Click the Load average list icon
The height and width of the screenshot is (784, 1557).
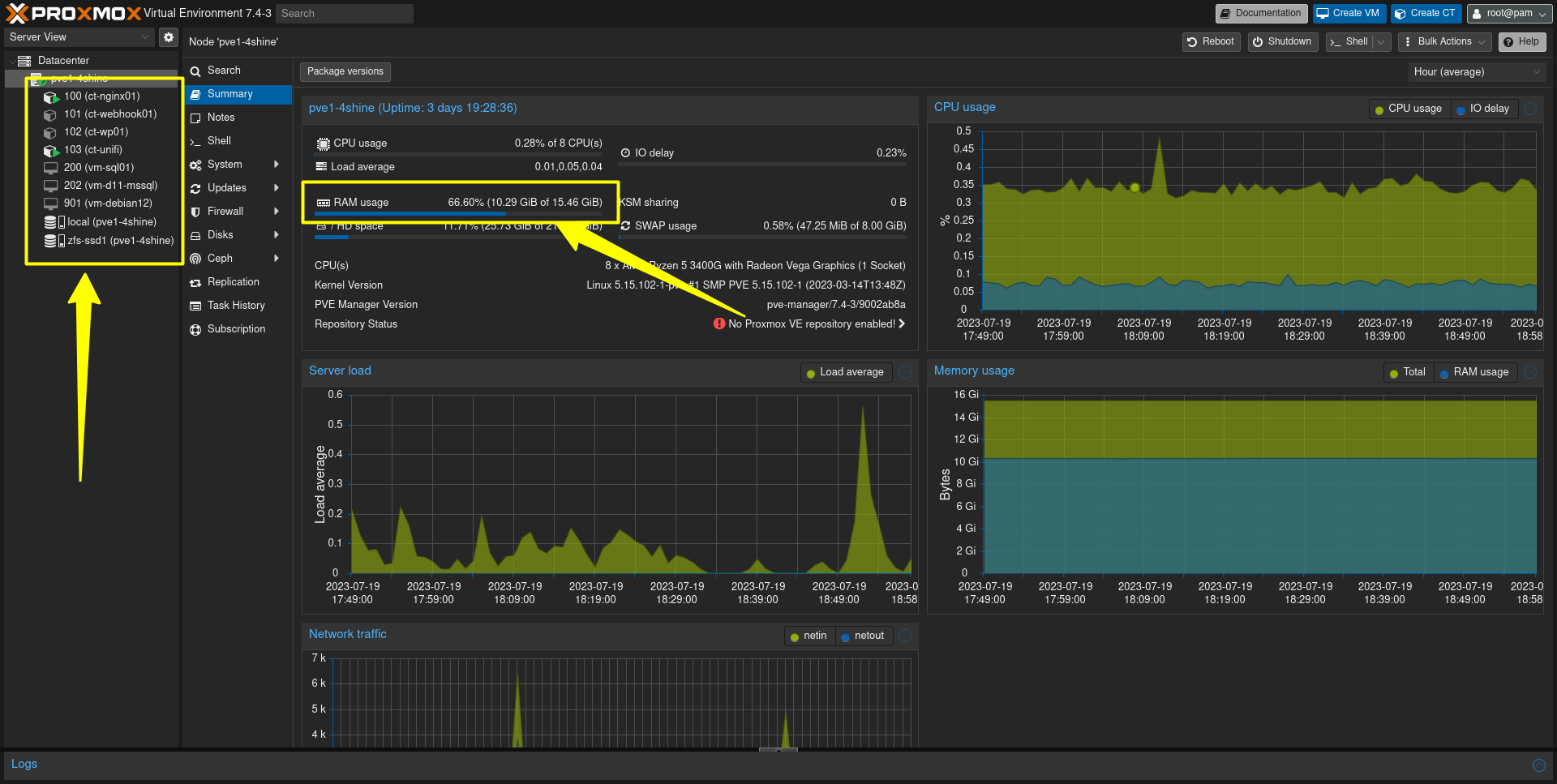click(321, 166)
